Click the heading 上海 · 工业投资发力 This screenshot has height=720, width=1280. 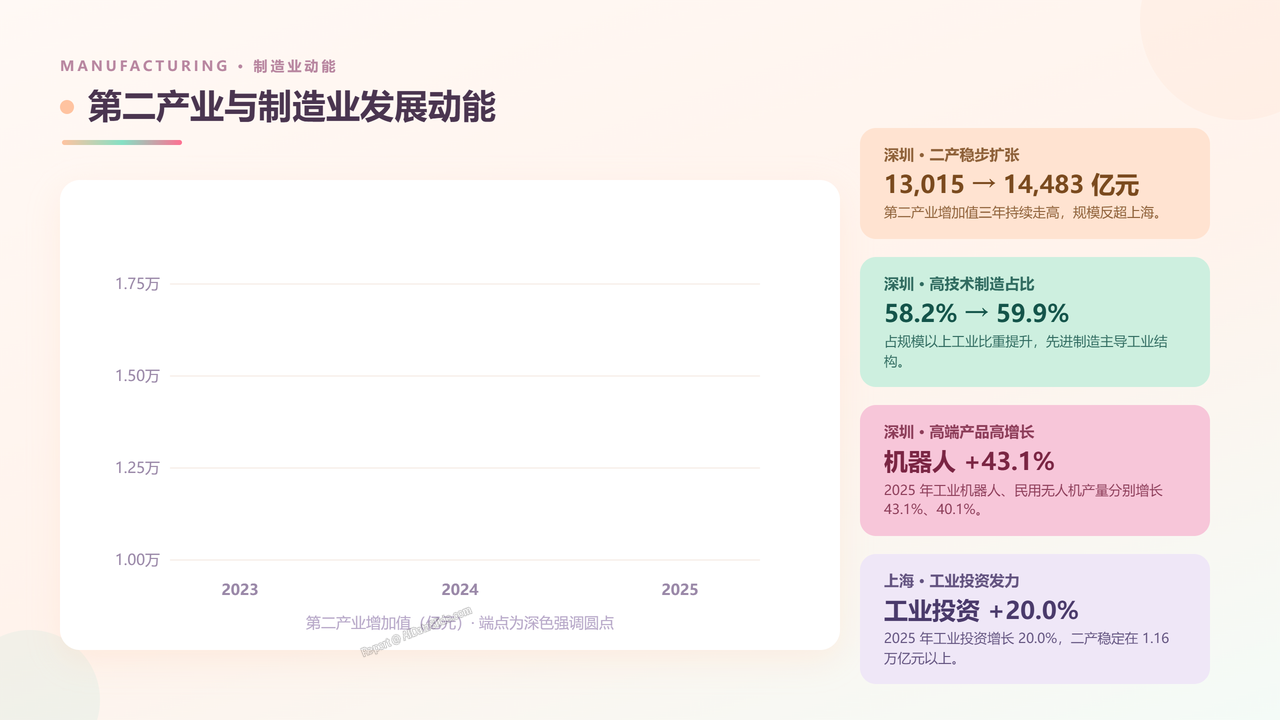point(952,580)
